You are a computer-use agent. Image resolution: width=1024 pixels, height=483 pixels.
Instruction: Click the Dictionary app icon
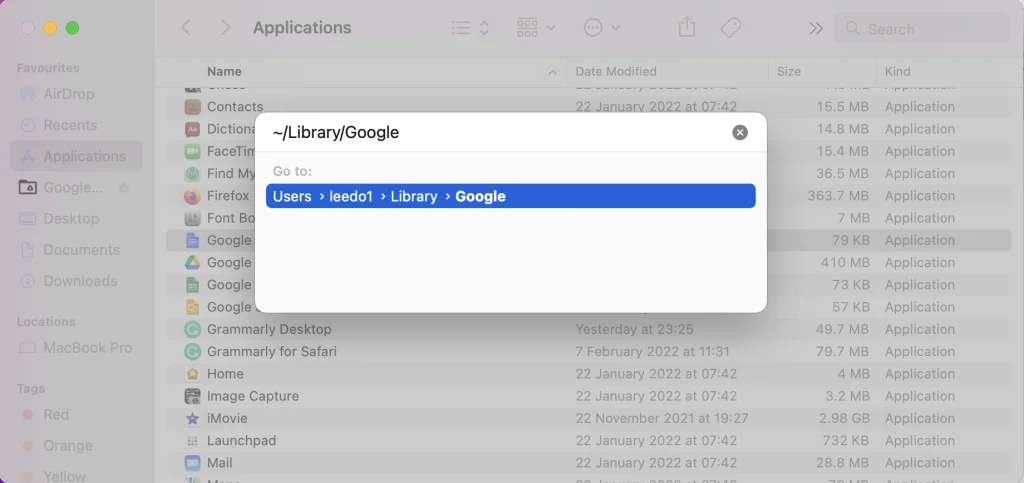[x=192, y=129]
